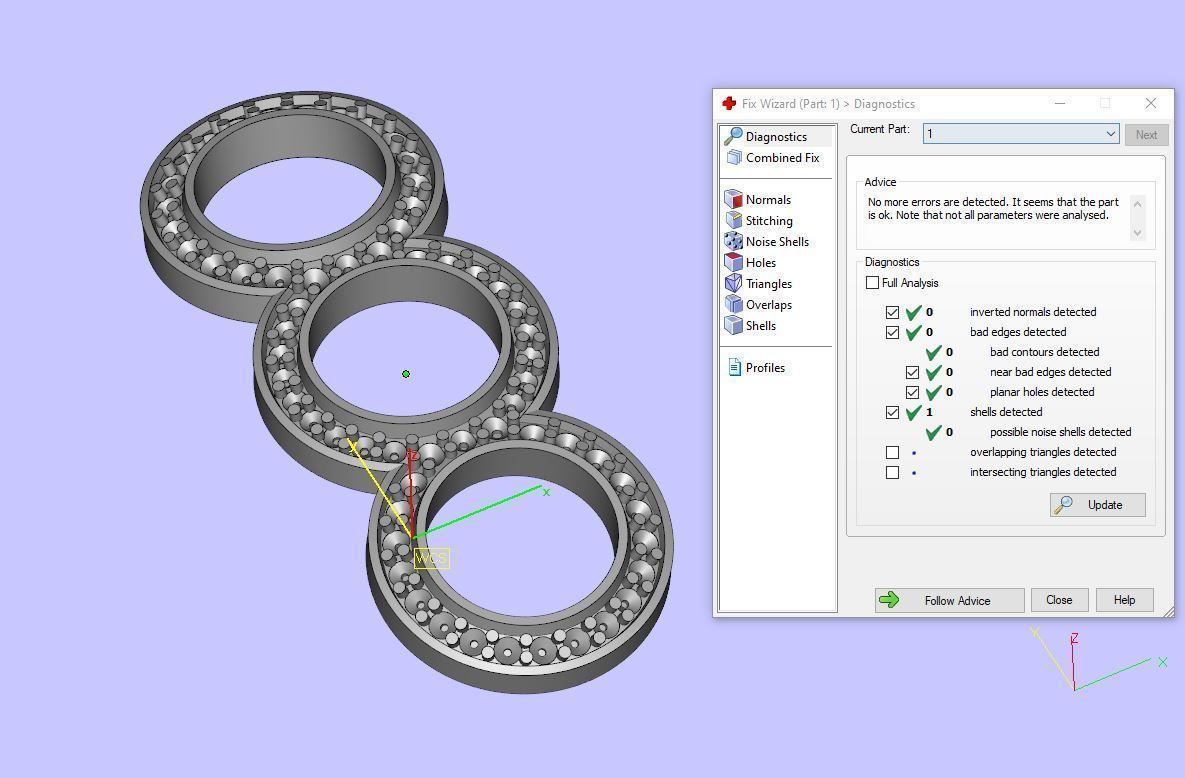Uncheck near bad edges detected checkbox
This screenshot has width=1185, height=778.
(912, 372)
